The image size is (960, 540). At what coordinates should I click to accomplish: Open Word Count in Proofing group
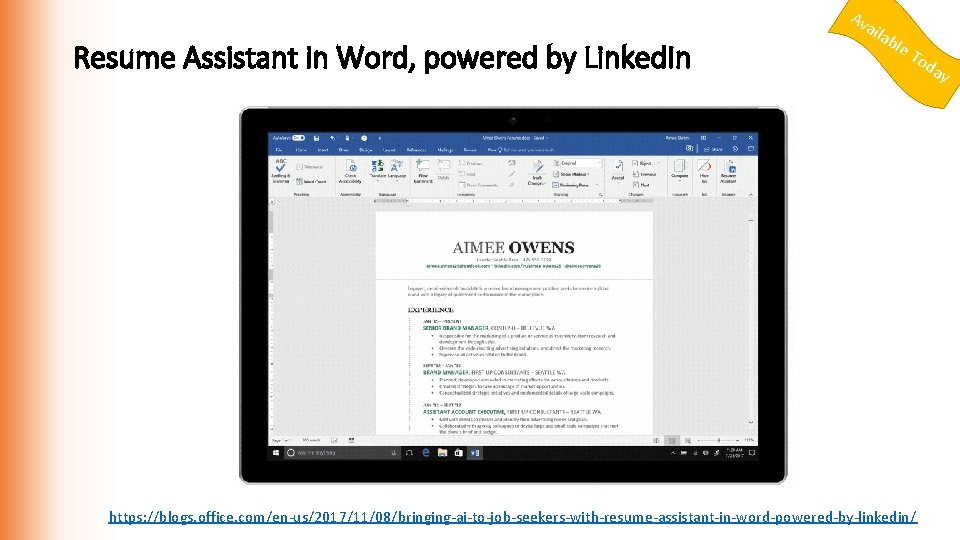[311, 182]
